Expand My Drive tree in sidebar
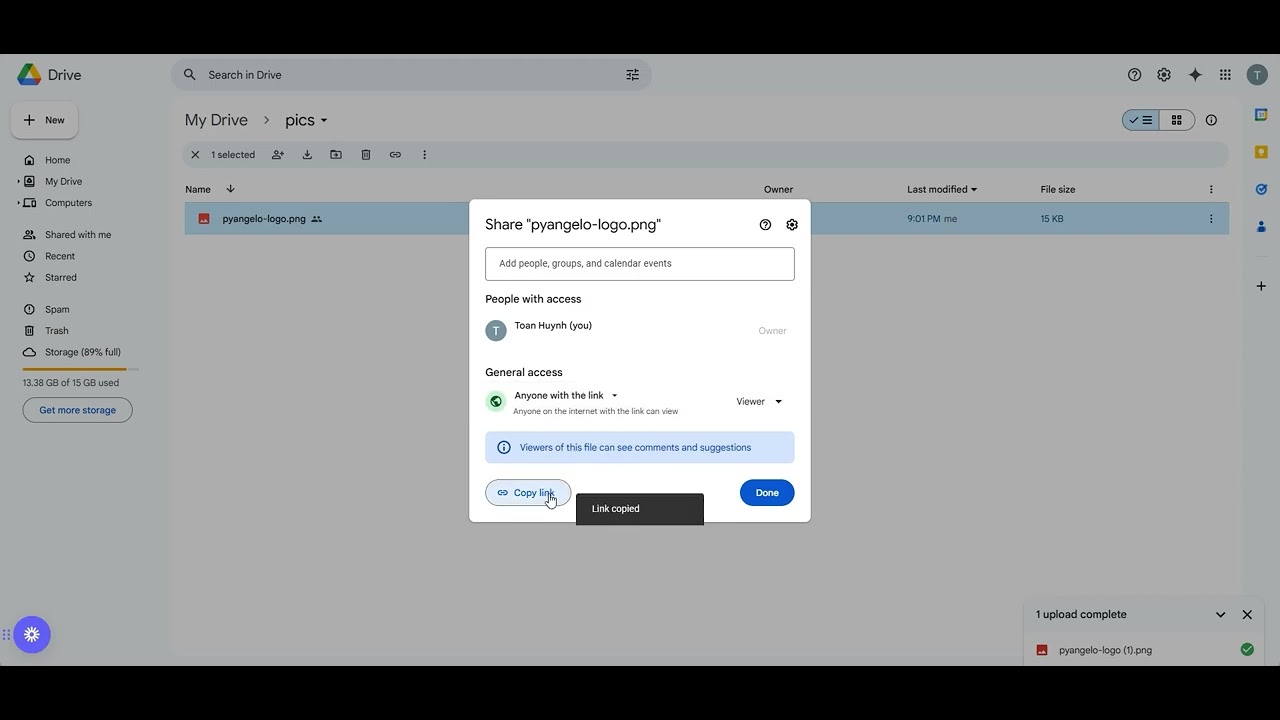The width and height of the screenshot is (1280, 720). coord(18,181)
